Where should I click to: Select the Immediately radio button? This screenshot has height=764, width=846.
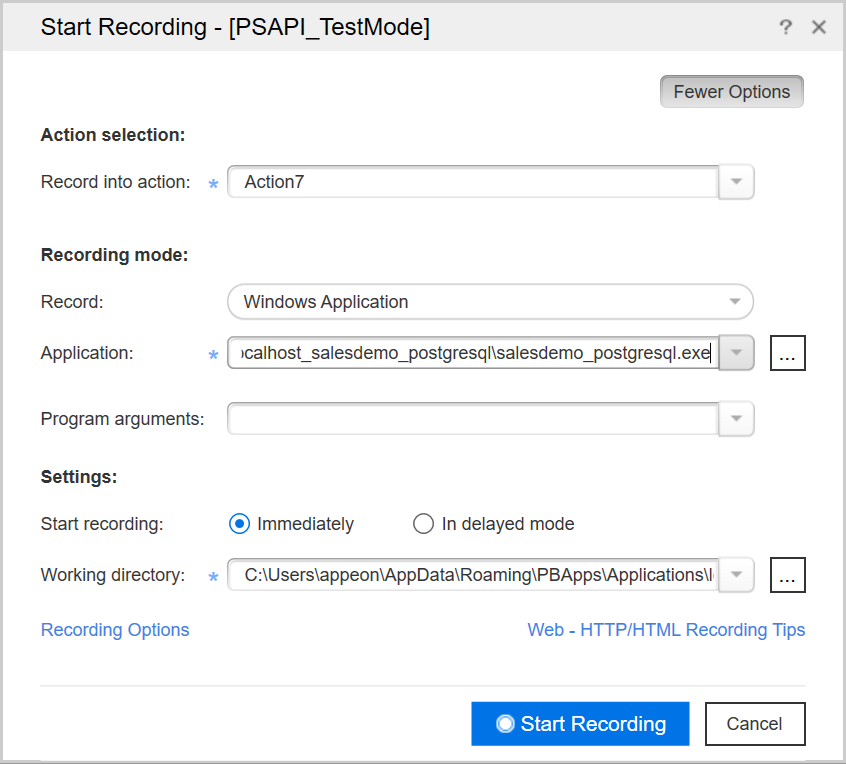point(239,524)
